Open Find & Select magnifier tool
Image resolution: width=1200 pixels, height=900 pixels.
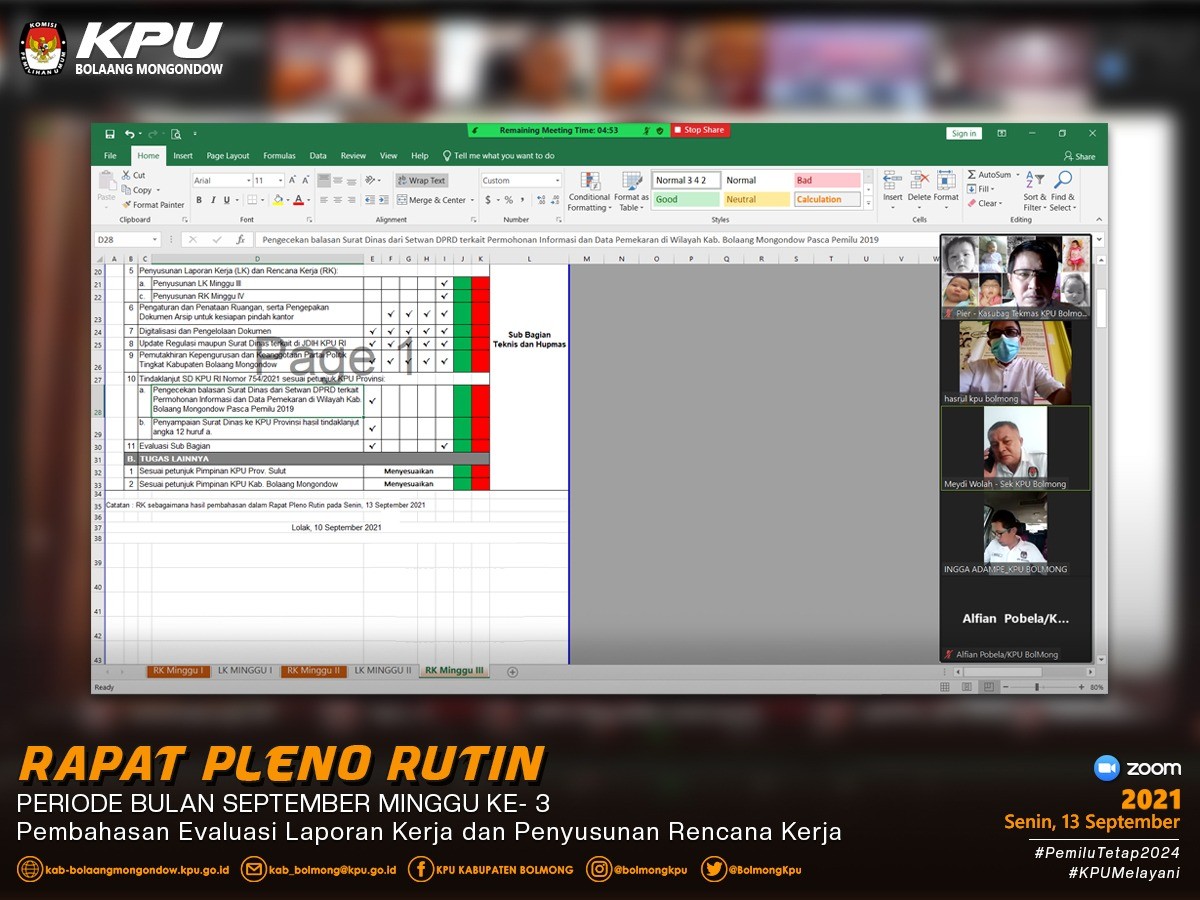coord(1063,190)
